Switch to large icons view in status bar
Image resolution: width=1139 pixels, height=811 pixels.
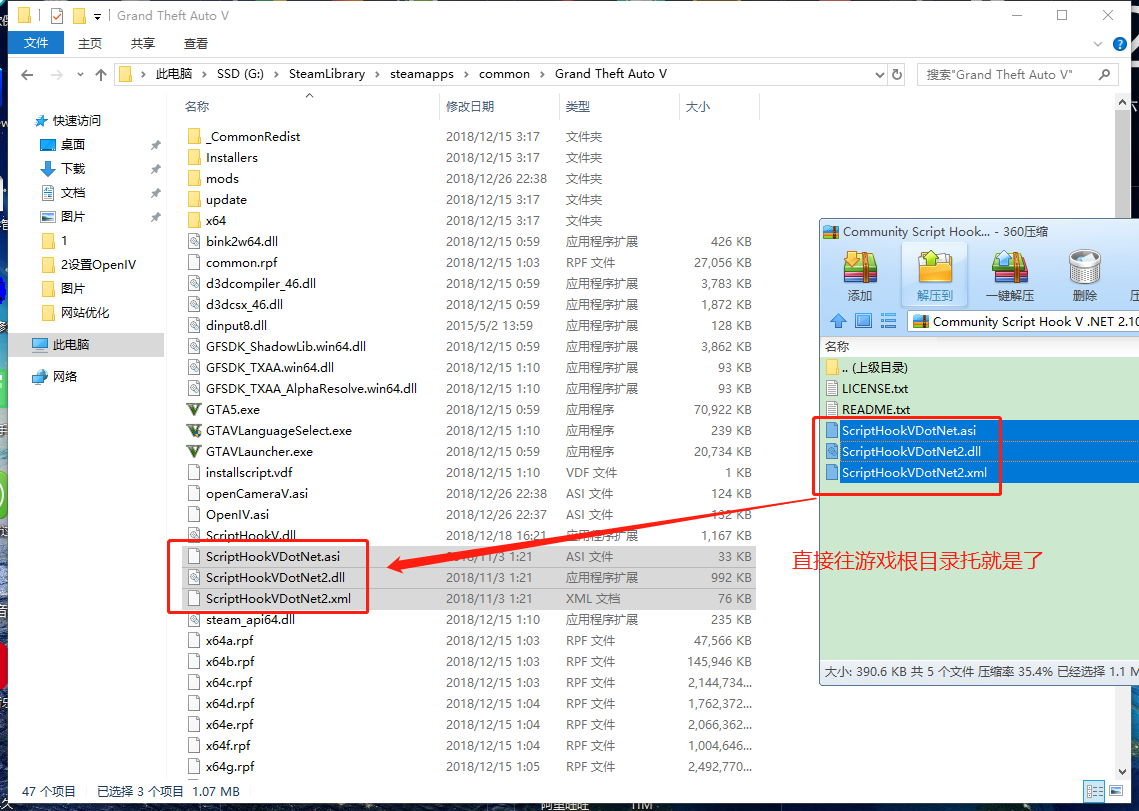tap(1116, 791)
